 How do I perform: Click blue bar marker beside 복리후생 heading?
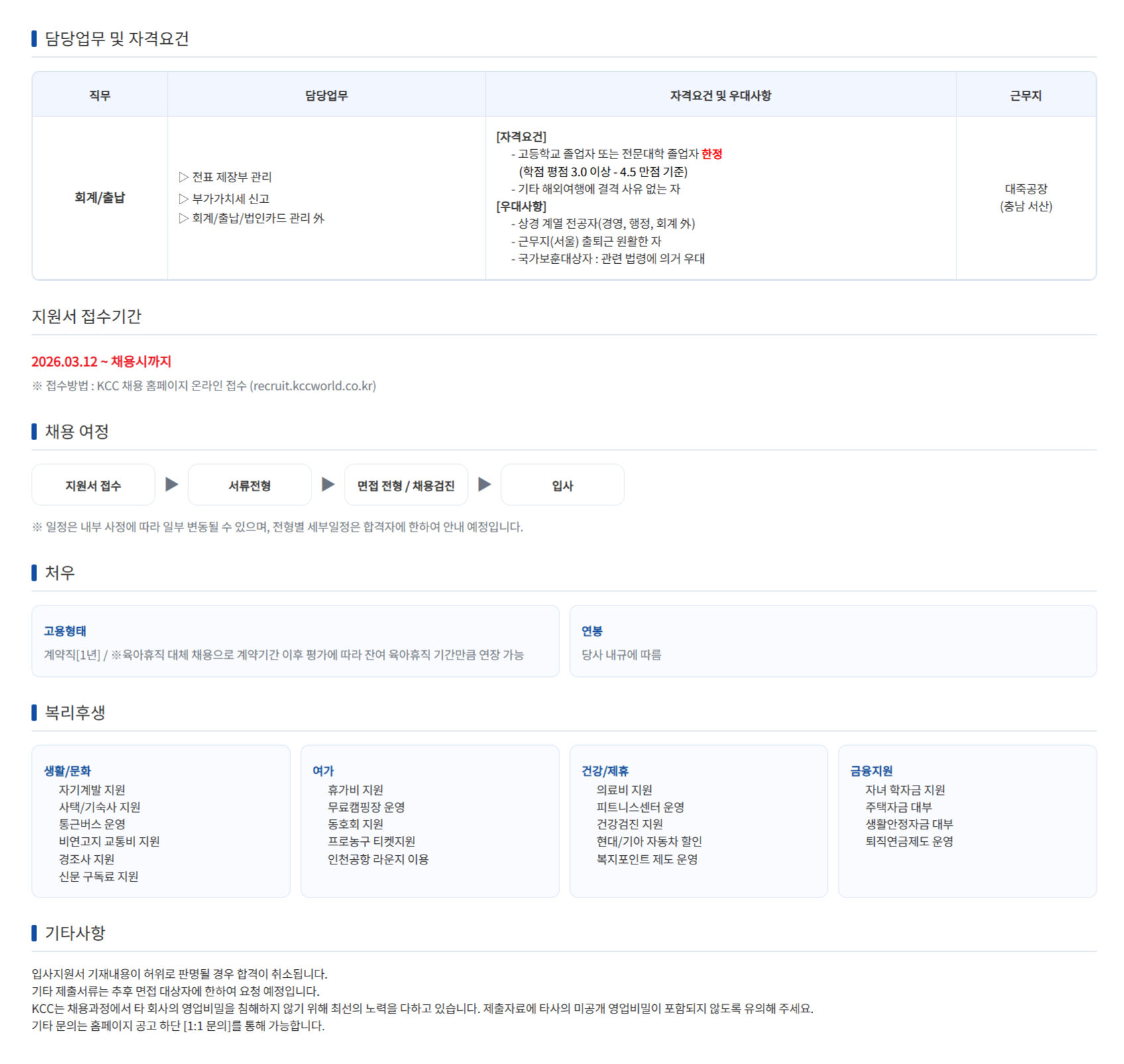click(x=34, y=713)
